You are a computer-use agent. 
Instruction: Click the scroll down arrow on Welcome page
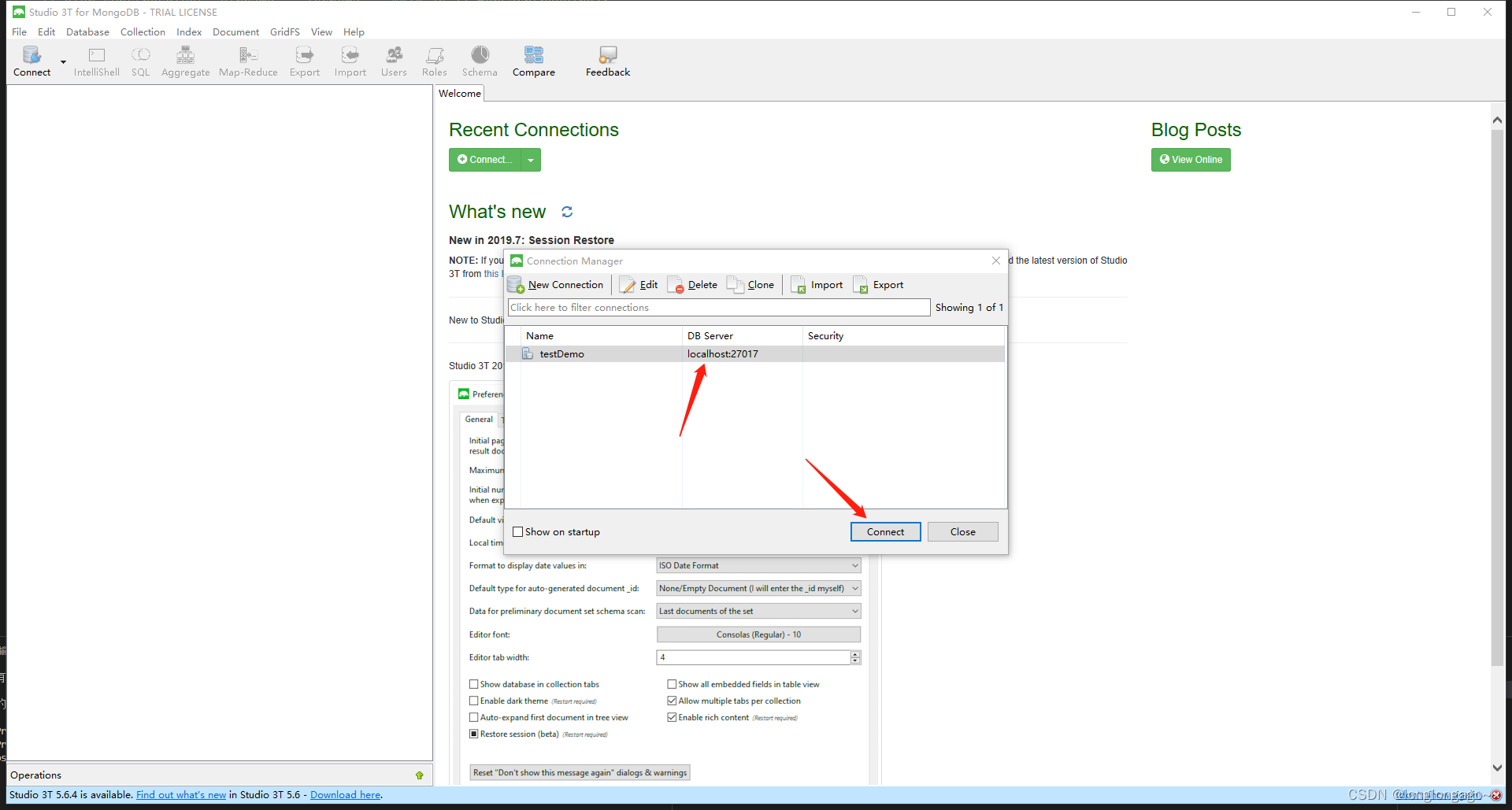tap(1497, 767)
